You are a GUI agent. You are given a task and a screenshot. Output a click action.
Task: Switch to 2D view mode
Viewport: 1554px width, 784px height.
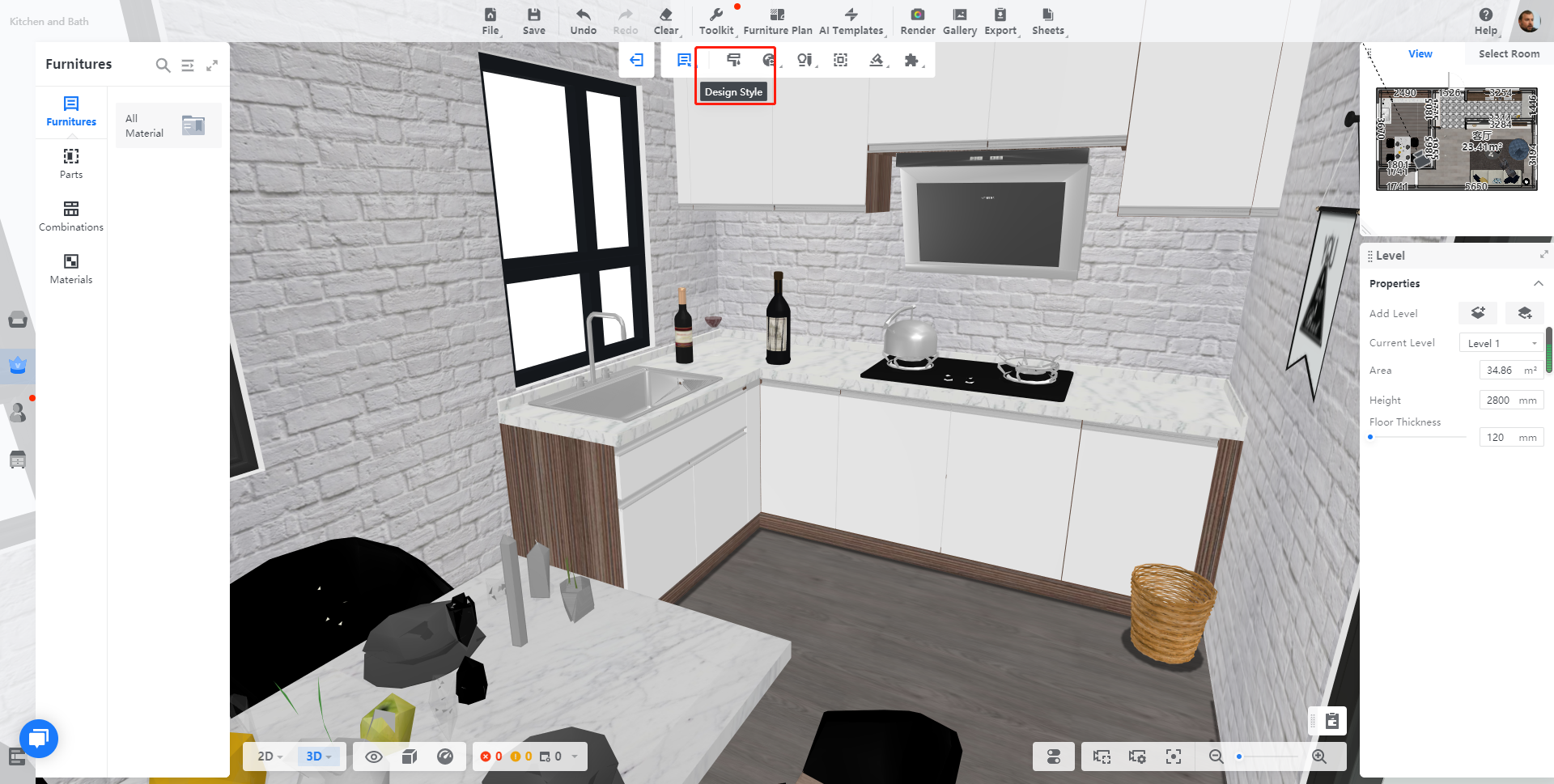coord(270,756)
